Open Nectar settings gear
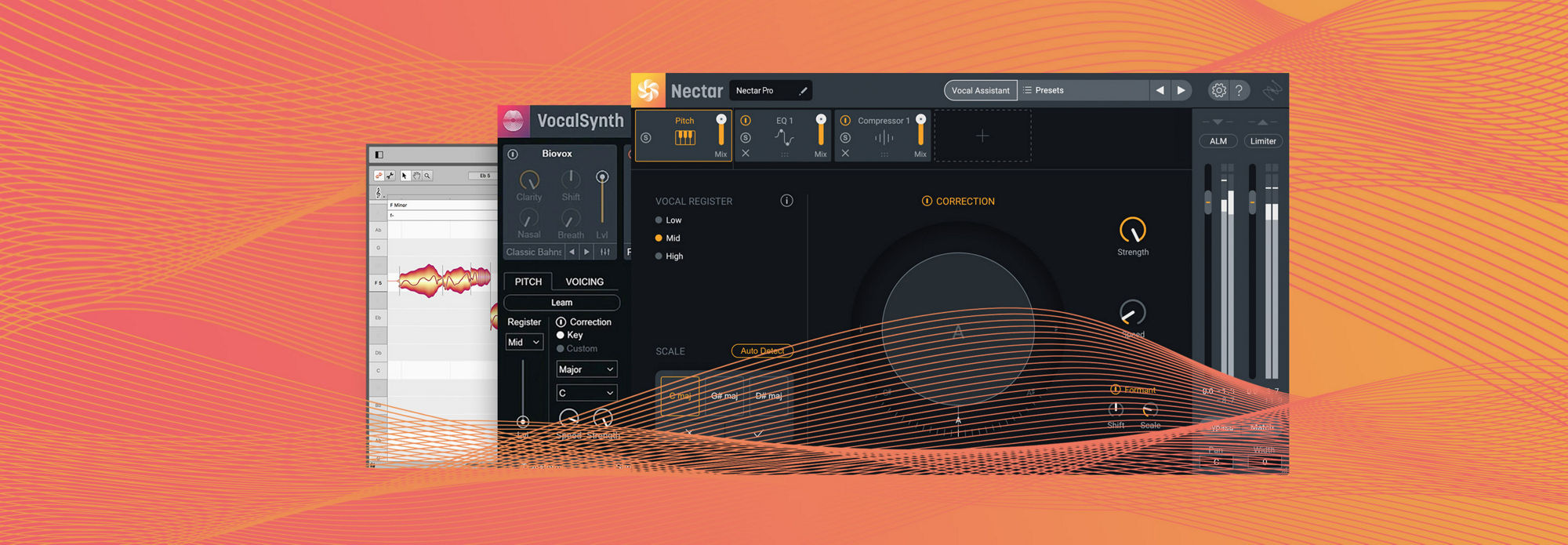Screen dimensions: 1568x545 coord(1218,90)
